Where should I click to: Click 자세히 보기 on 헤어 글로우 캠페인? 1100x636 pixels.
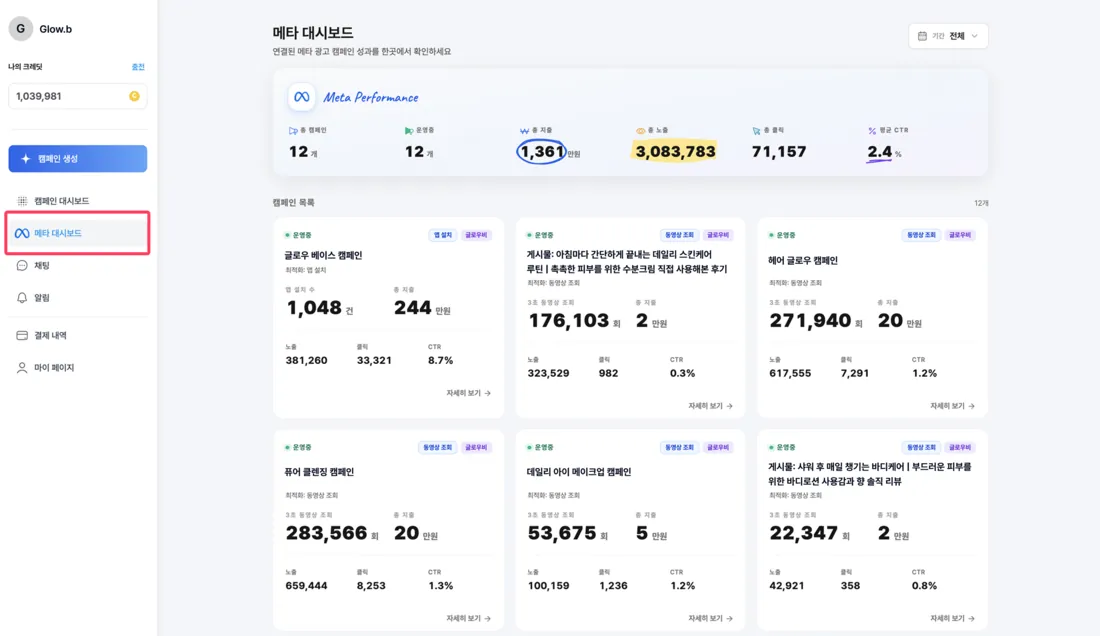(x=952, y=406)
